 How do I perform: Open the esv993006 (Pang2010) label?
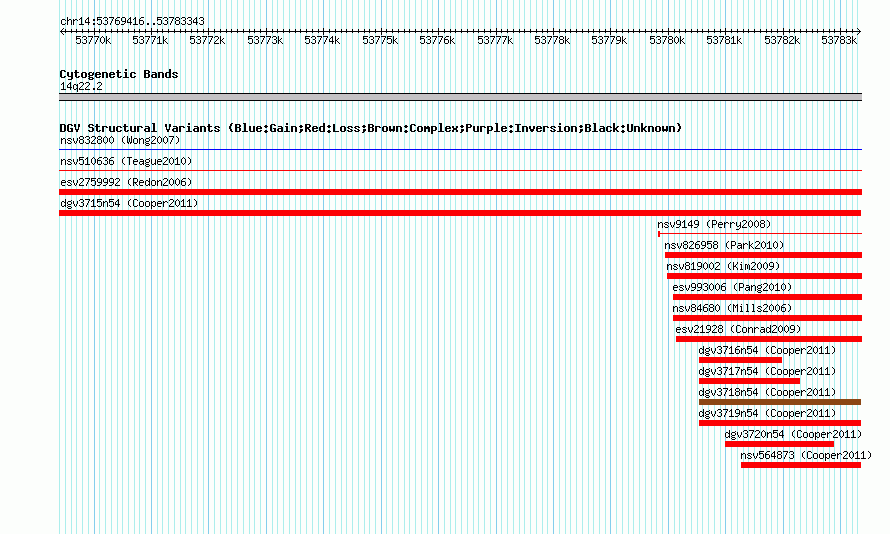(x=732, y=287)
